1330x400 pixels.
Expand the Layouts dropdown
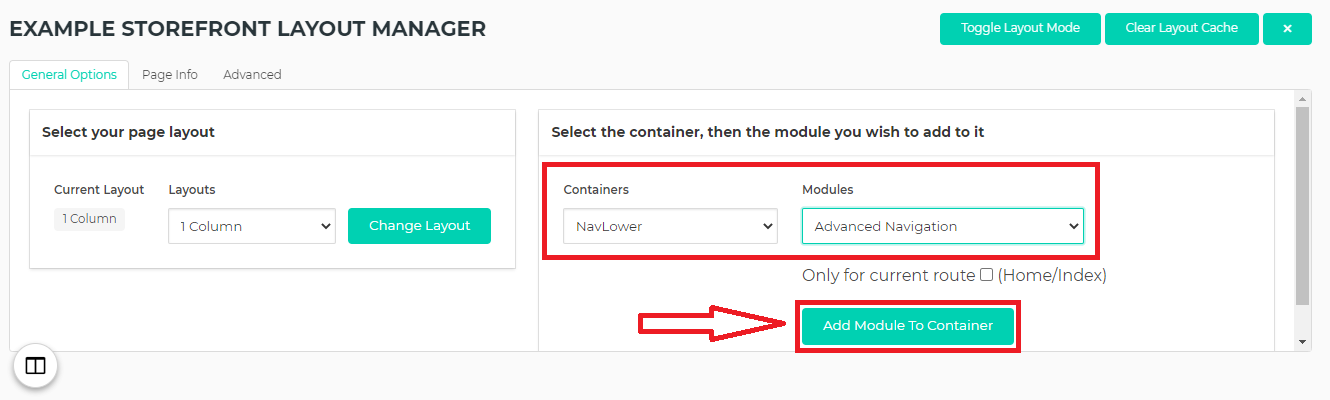click(251, 226)
